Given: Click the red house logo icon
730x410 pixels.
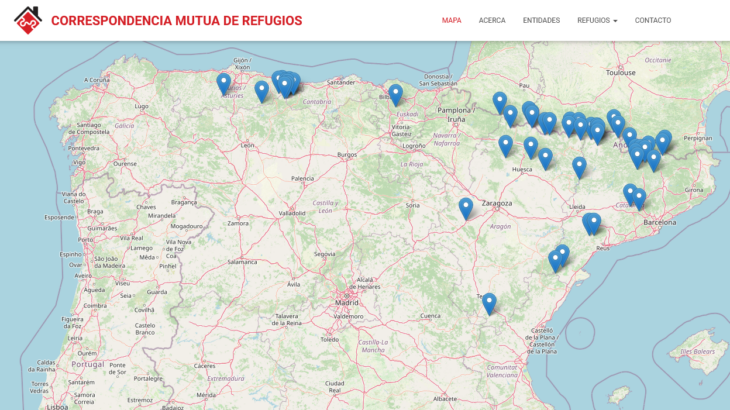Looking at the screenshot, I should (x=28, y=20).
